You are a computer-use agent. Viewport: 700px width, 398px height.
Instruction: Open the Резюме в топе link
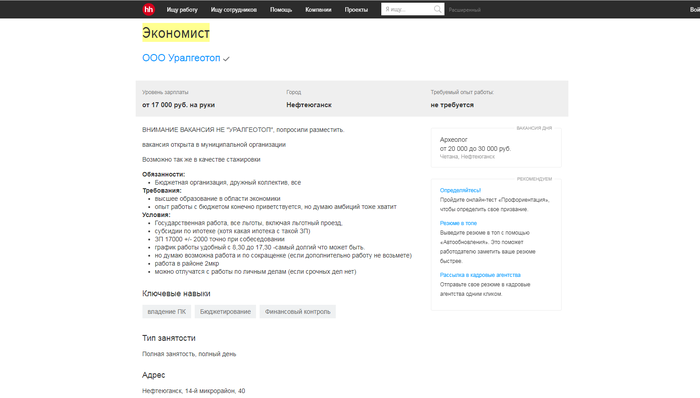coord(458,223)
